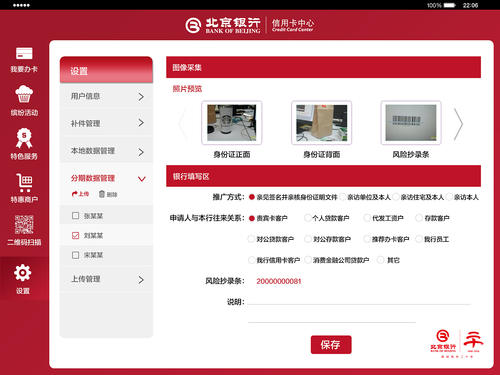Check the 宋某某 checkbox

(76, 255)
